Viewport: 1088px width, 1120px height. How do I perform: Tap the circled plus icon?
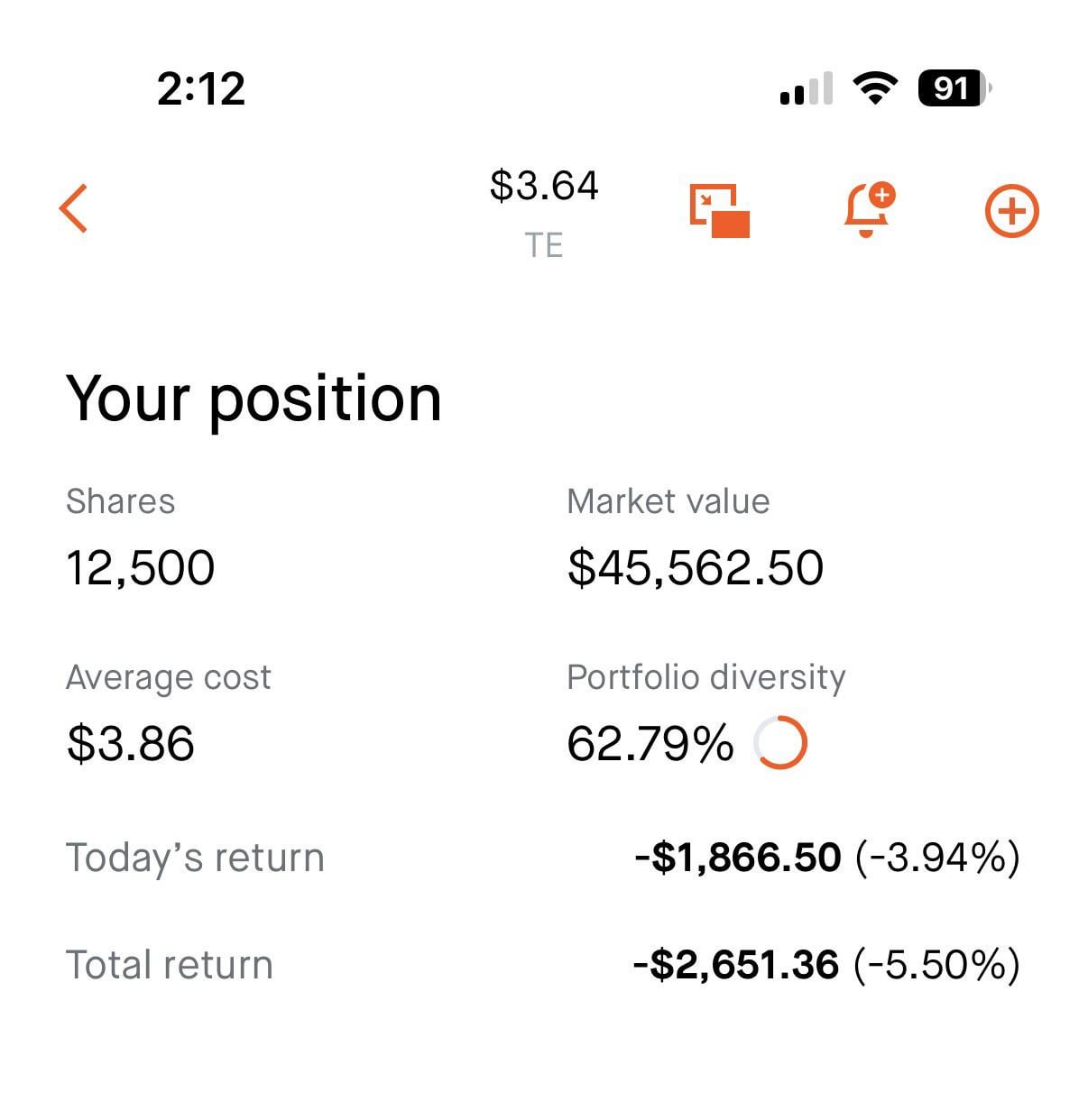(1010, 212)
